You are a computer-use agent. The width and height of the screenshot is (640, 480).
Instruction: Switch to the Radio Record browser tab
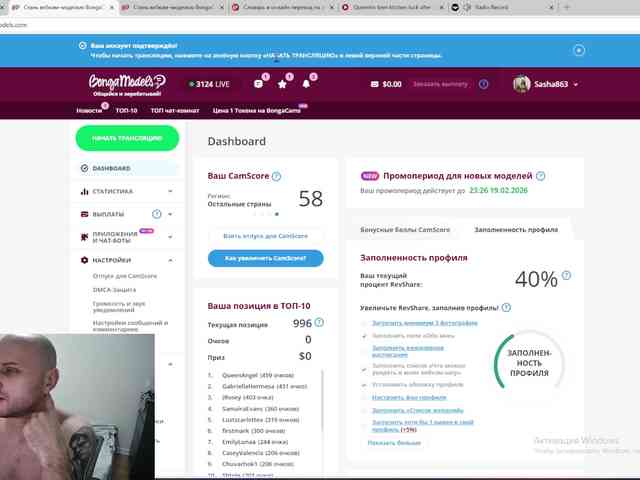point(502,7)
